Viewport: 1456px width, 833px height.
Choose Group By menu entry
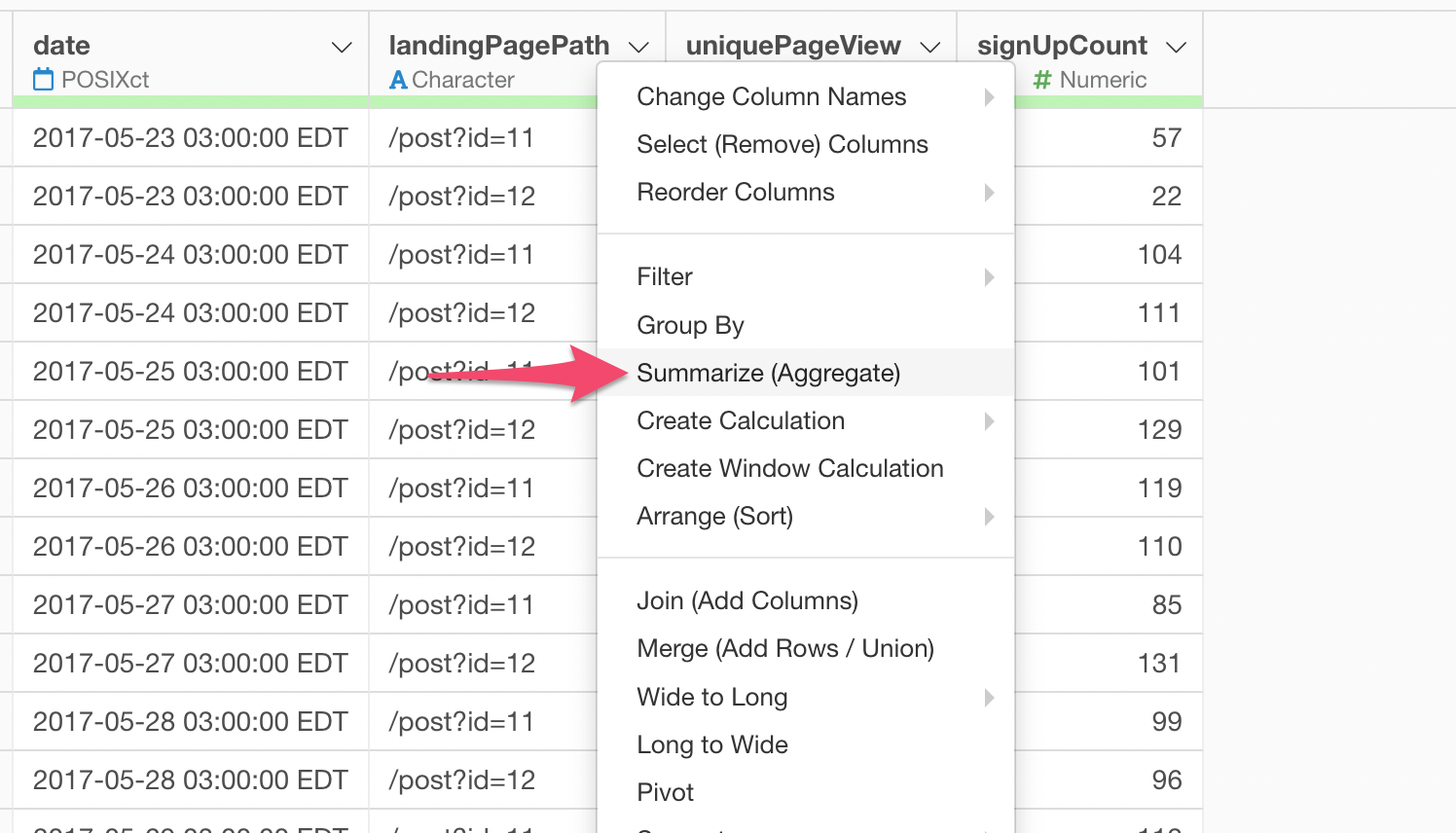click(x=690, y=325)
